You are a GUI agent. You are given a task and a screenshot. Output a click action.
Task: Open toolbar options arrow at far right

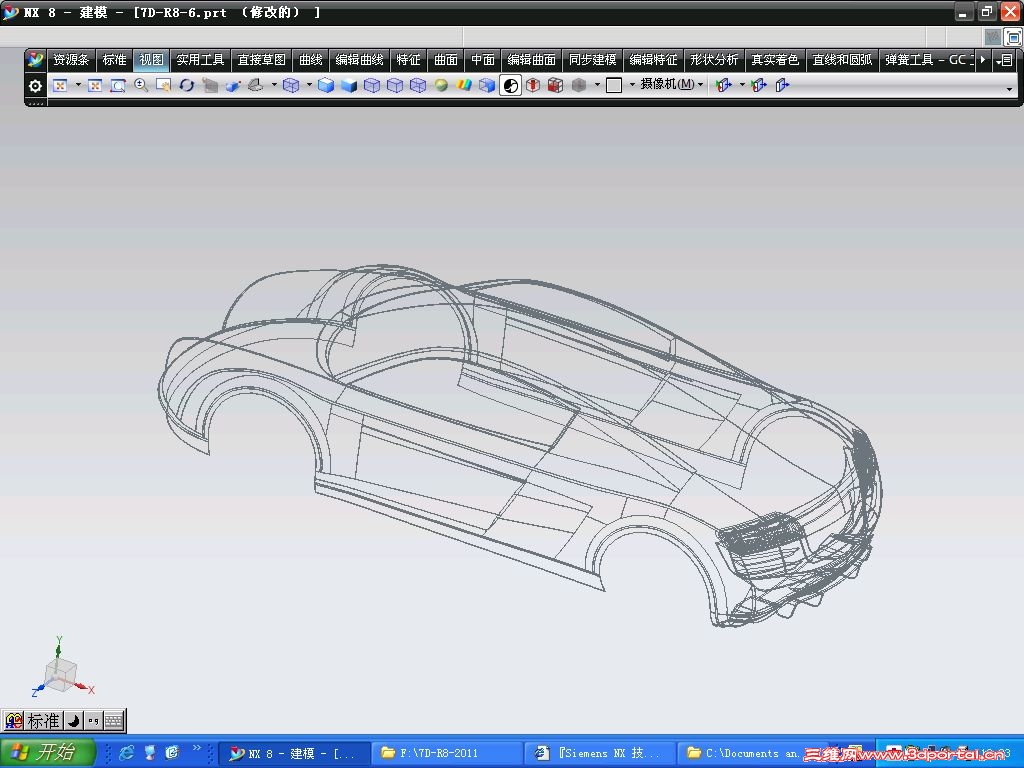[x=1010, y=89]
